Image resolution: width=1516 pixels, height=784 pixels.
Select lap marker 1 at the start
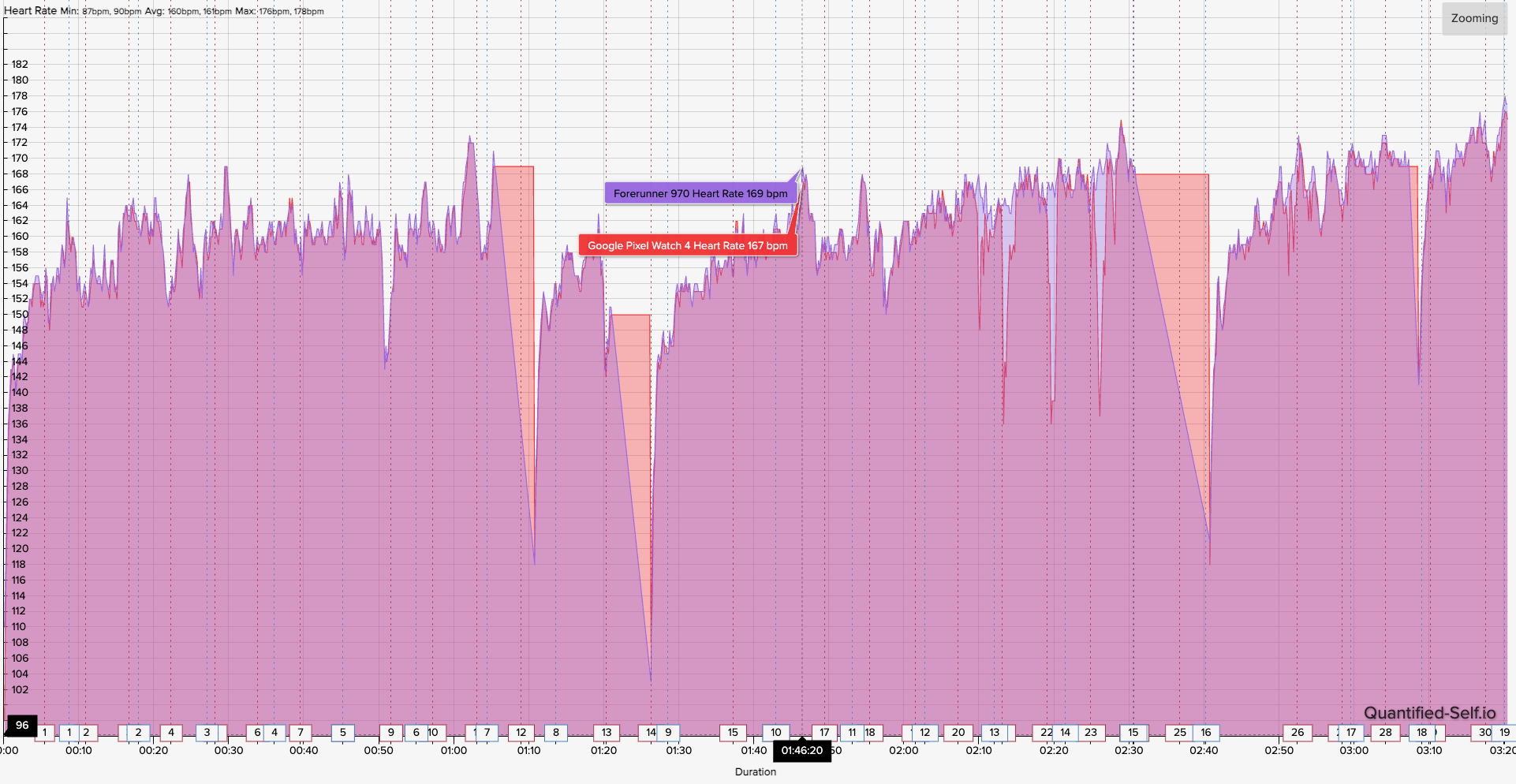45,733
